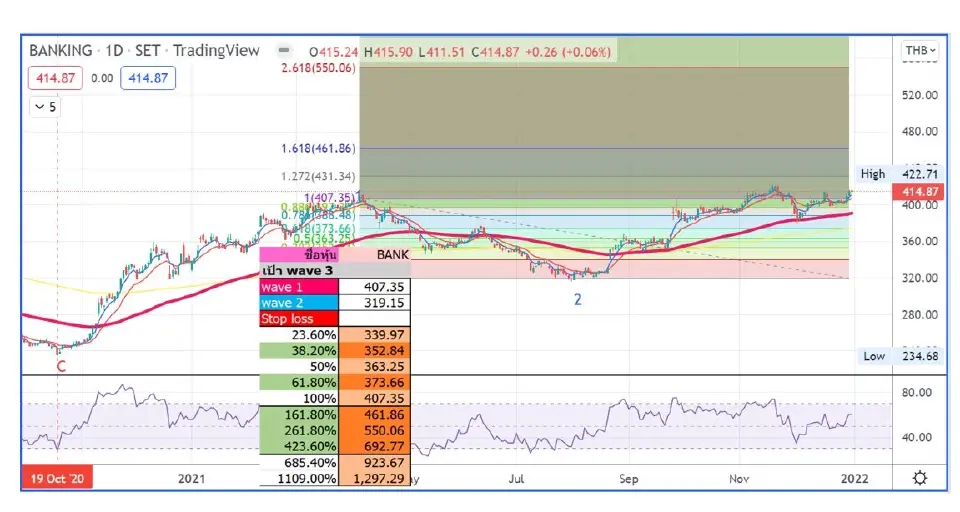The width and height of the screenshot is (960, 512).
Task: Click the wave label 2 on chart
Action: (x=577, y=299)
